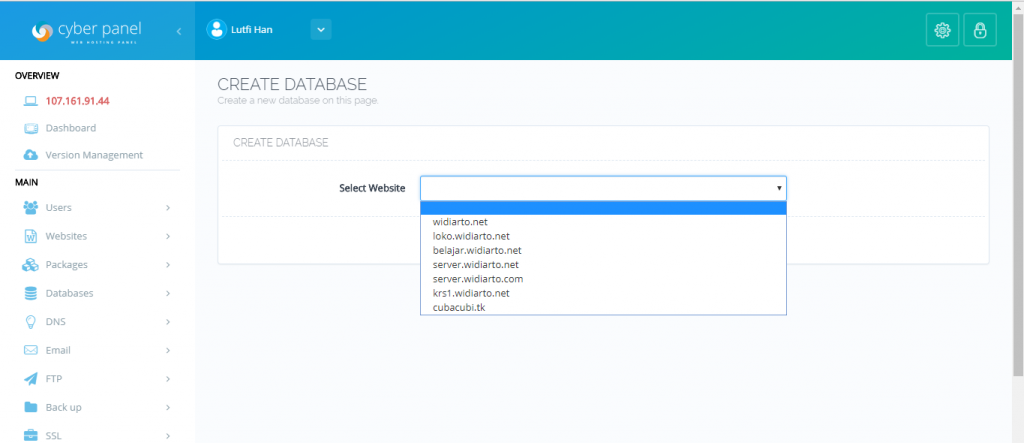Viewport: 1024px width, 443px height.
Task: Click the lock icon in header
Action: 980,30
